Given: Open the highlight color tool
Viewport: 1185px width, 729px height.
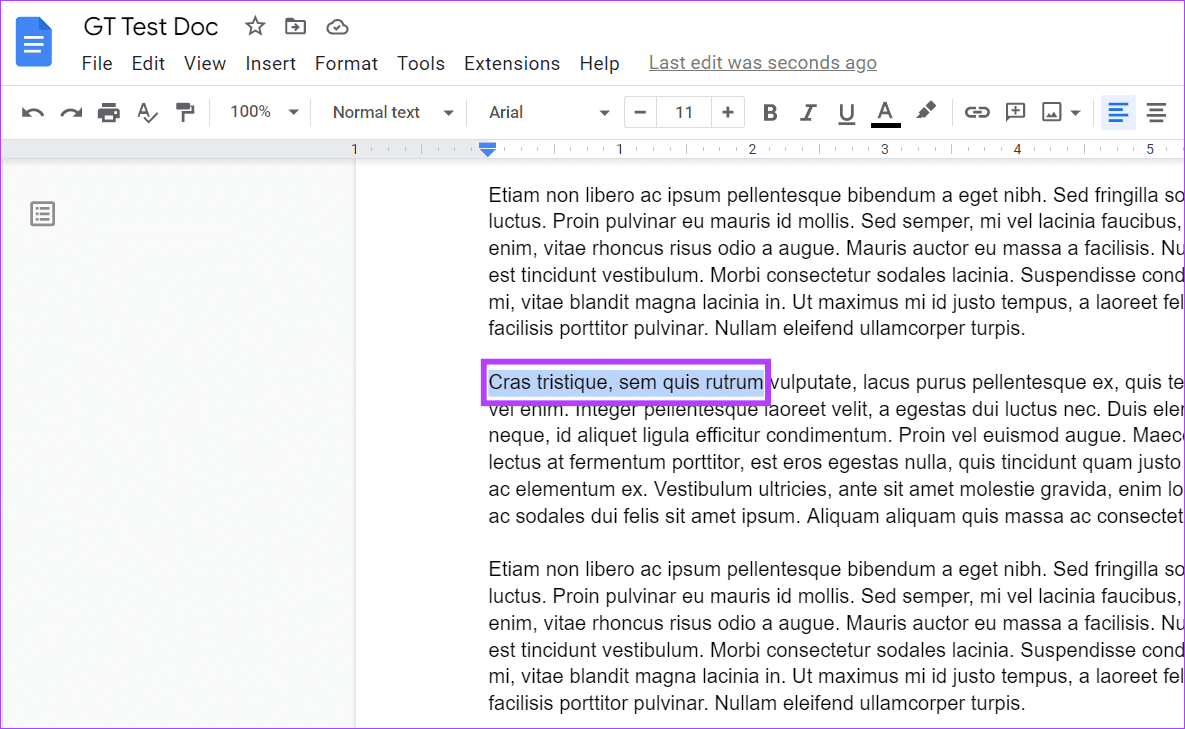Looking at the screenshot, I should pos(926,112).
